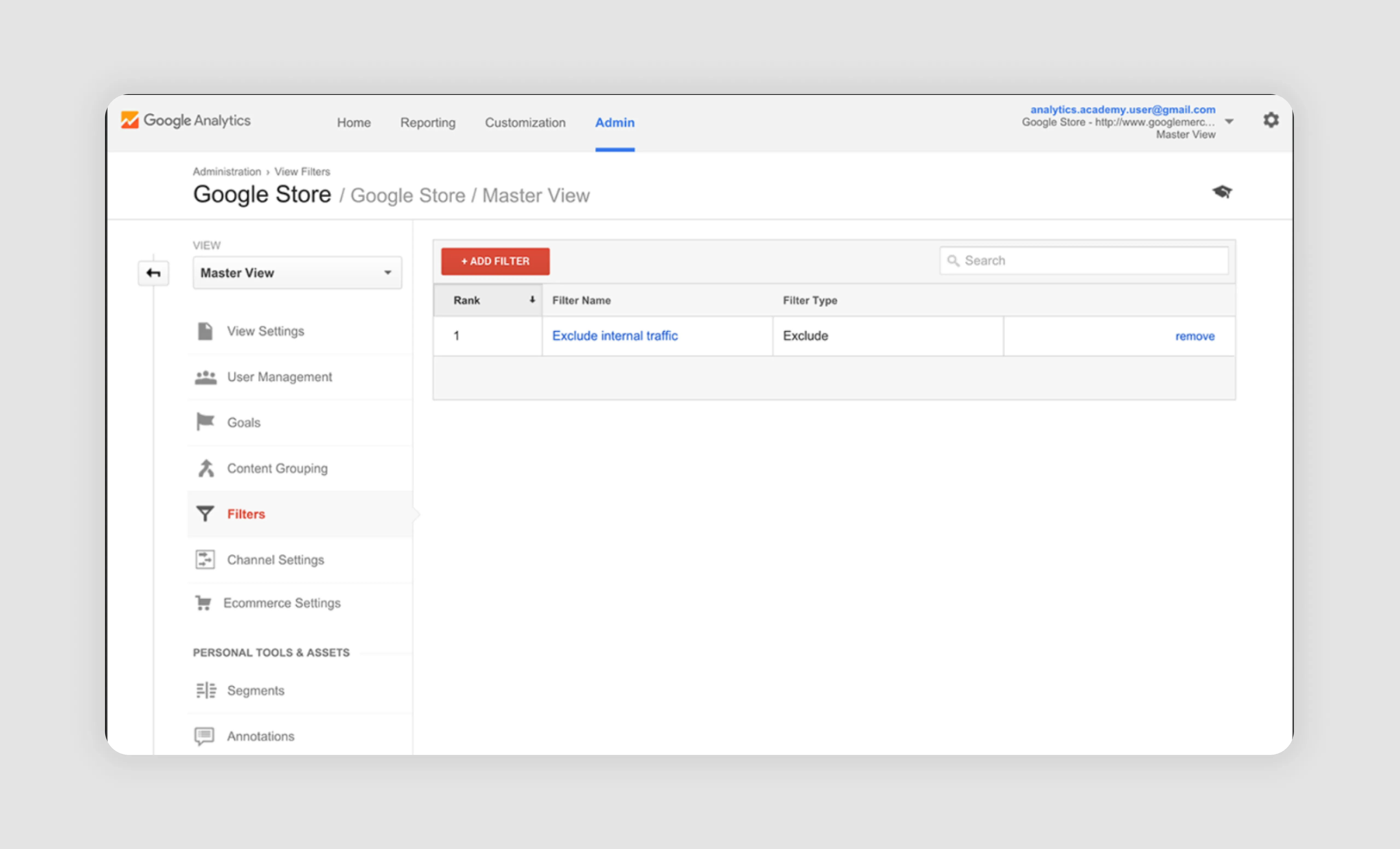Open the Exclude internal traffic filter
Image resolution: width=1400 pixels, height=849 pixels.
pos(615,336)
